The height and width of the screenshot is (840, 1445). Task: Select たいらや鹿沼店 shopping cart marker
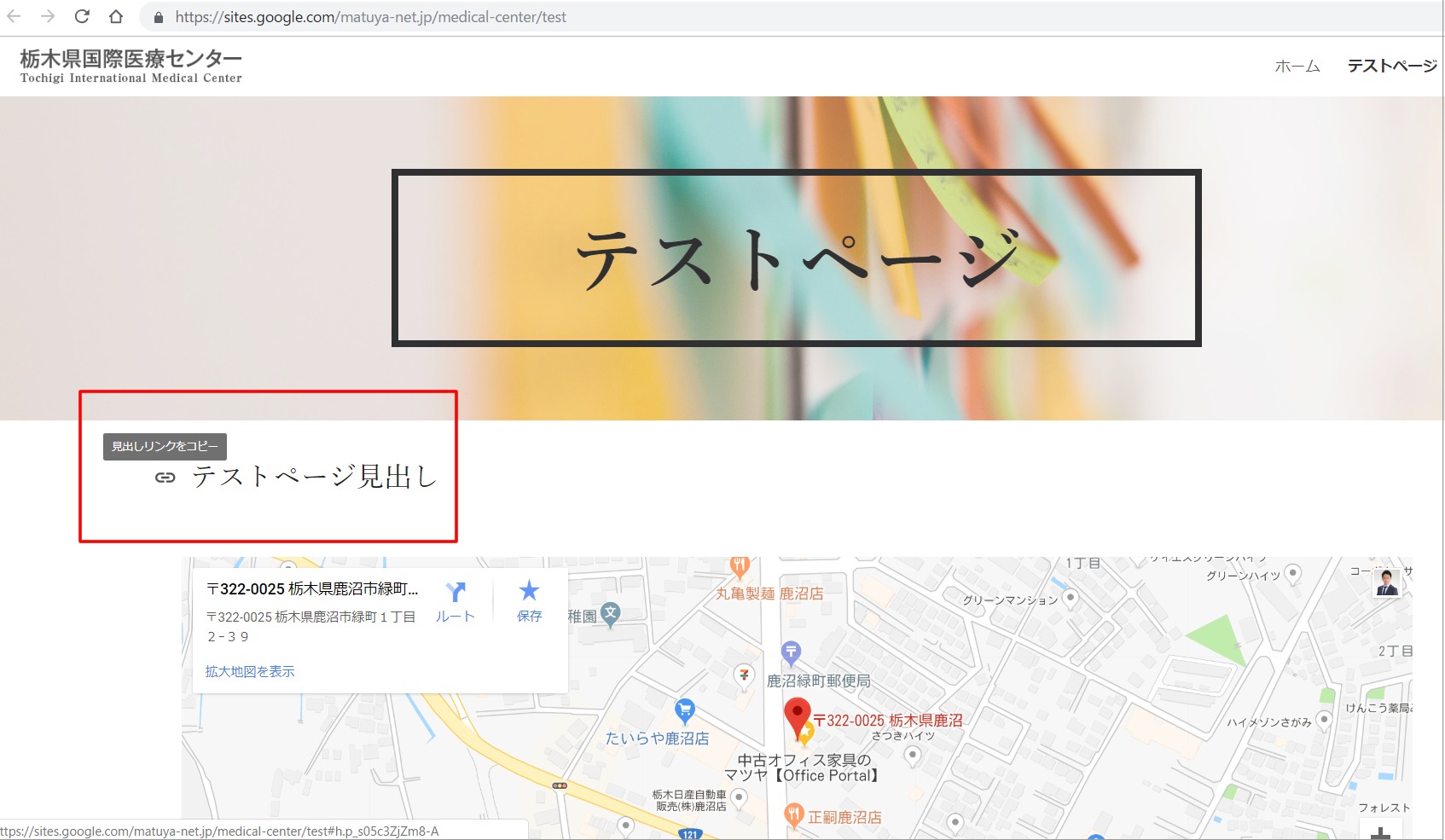(x=684, y=710)
